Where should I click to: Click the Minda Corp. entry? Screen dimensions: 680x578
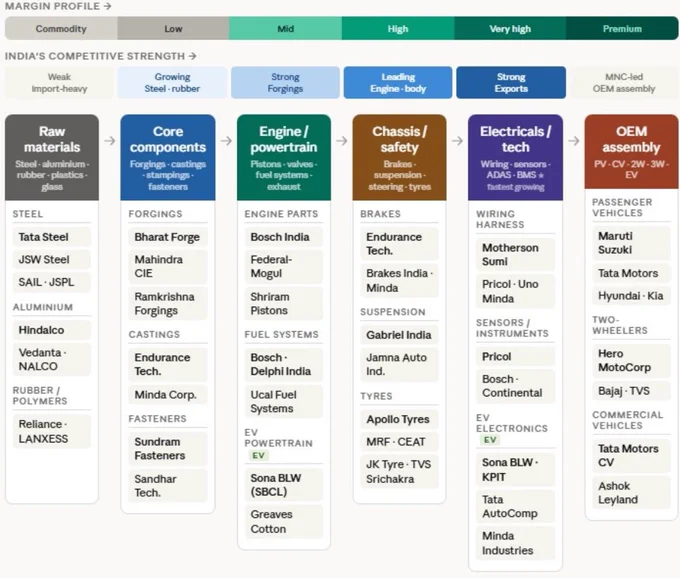pyautogui.click(x=168, y=395)
